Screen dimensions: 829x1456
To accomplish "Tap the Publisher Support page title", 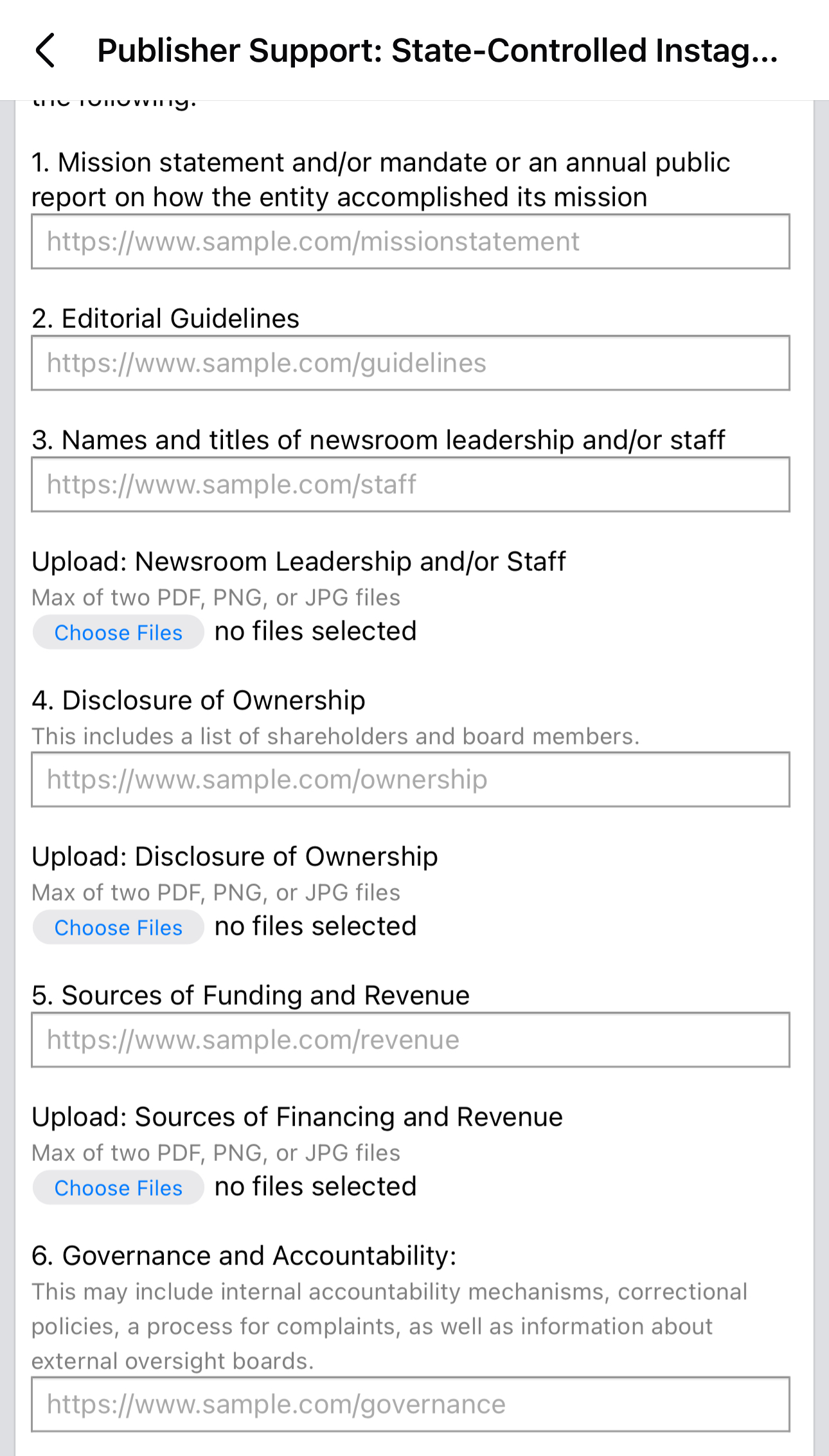I will click(437, 50).
